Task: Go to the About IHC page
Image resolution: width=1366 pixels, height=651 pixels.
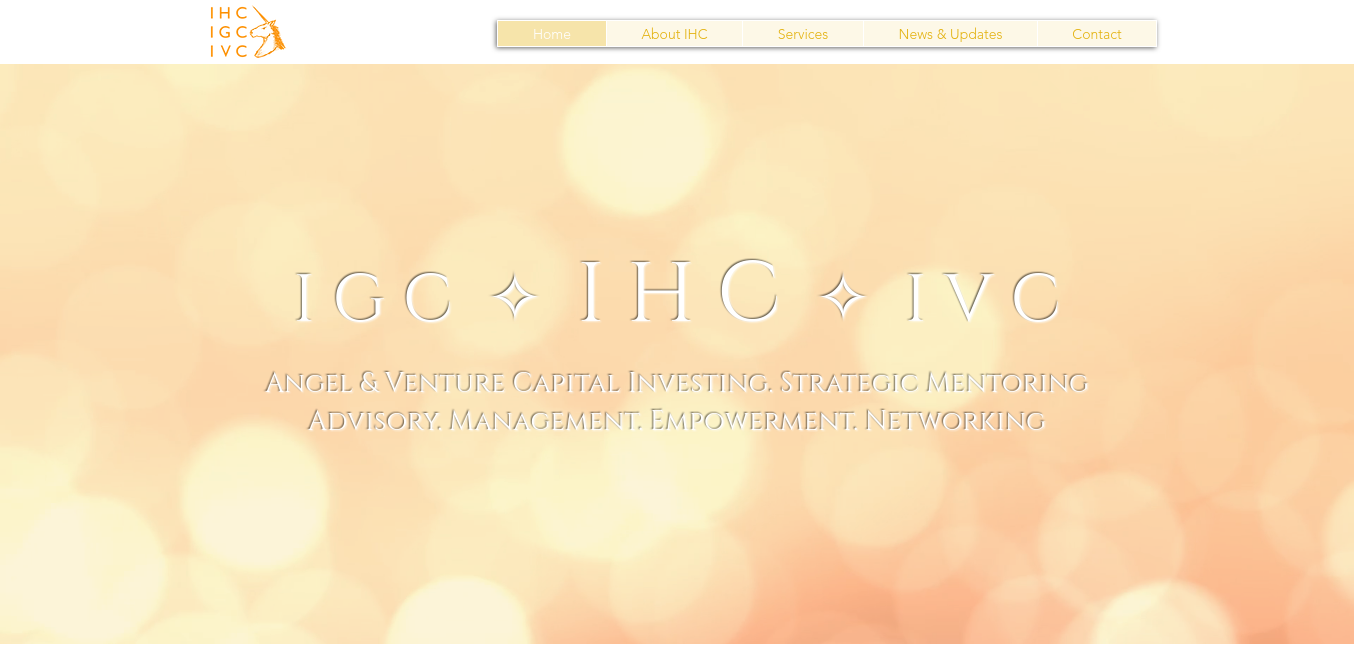Action: click(674, 34)
